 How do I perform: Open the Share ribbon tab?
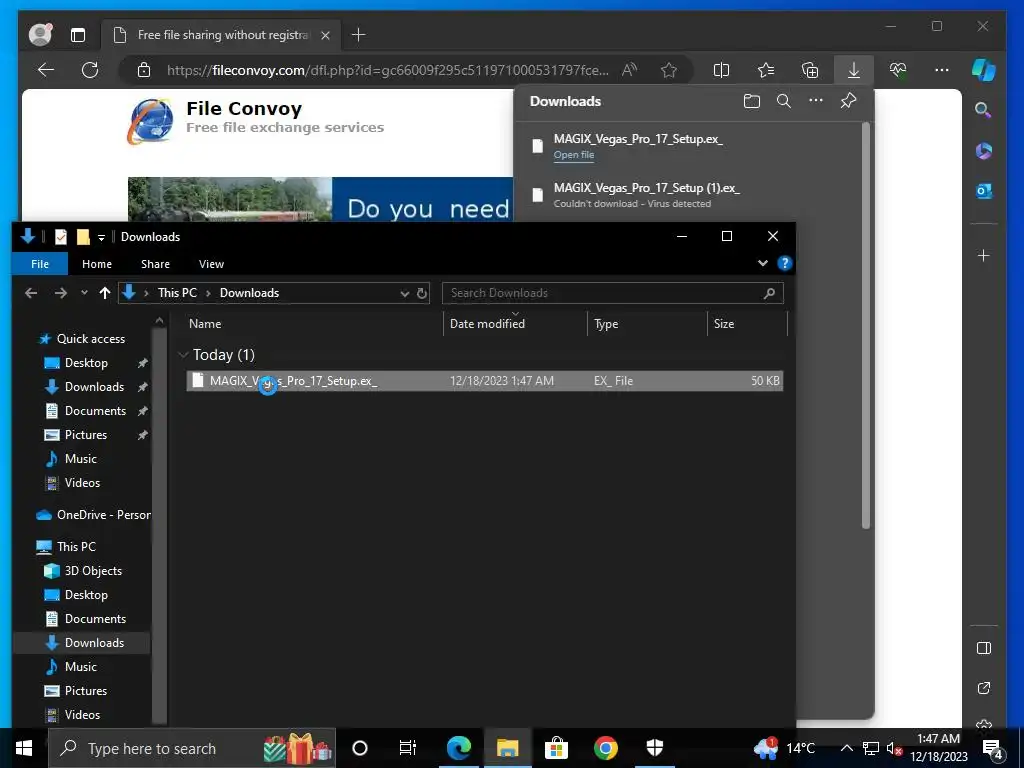point(155,264)
